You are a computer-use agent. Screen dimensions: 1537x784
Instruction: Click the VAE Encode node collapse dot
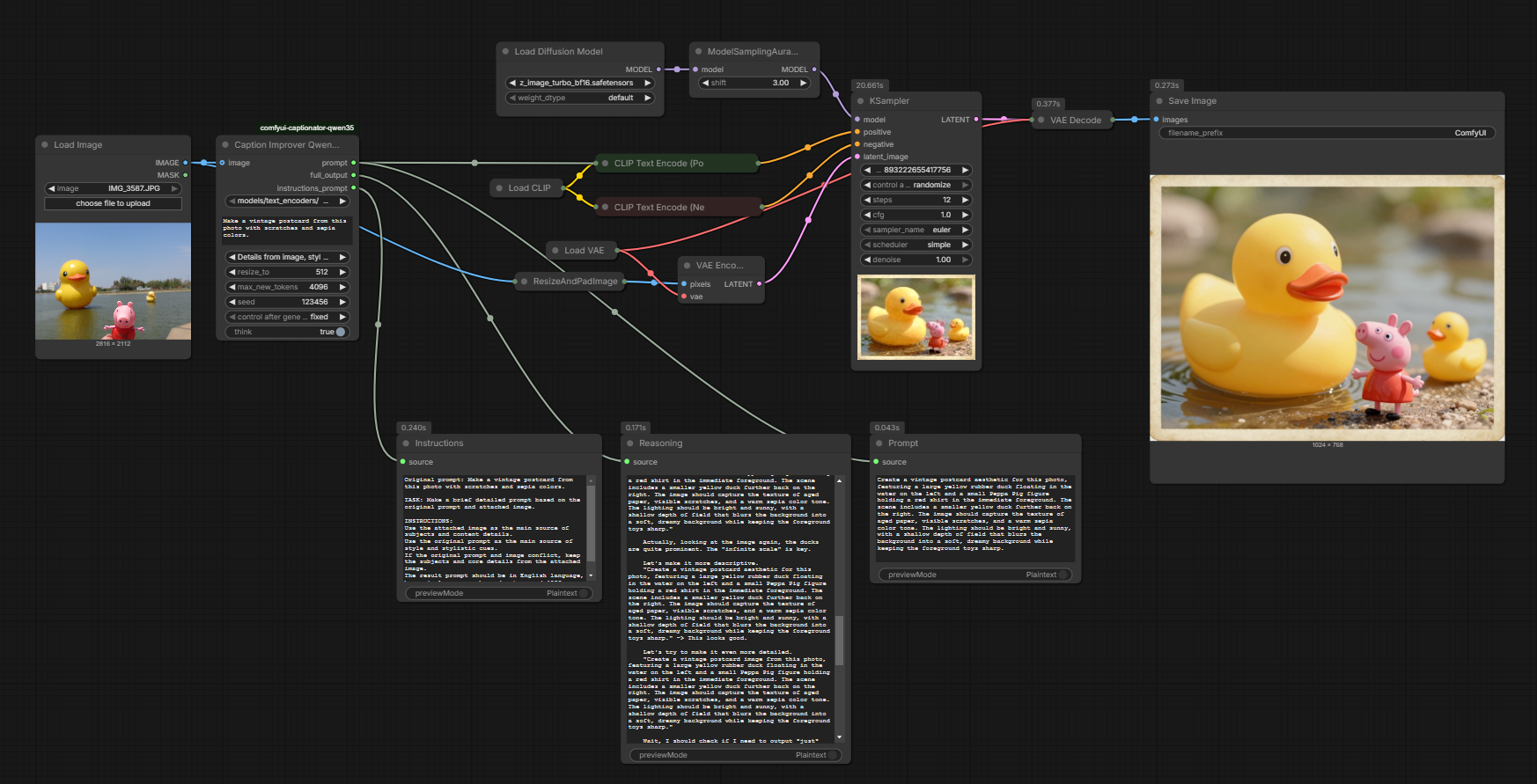point(687,266)
